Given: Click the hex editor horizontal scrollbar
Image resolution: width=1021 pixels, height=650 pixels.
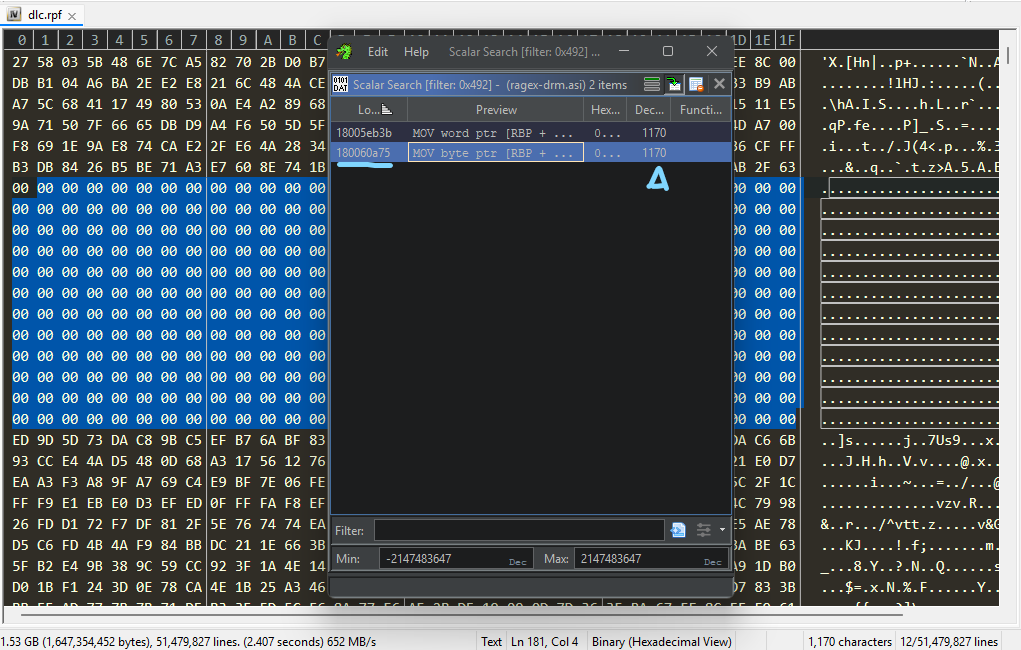Looking at the screenshot, I should 461,614.
